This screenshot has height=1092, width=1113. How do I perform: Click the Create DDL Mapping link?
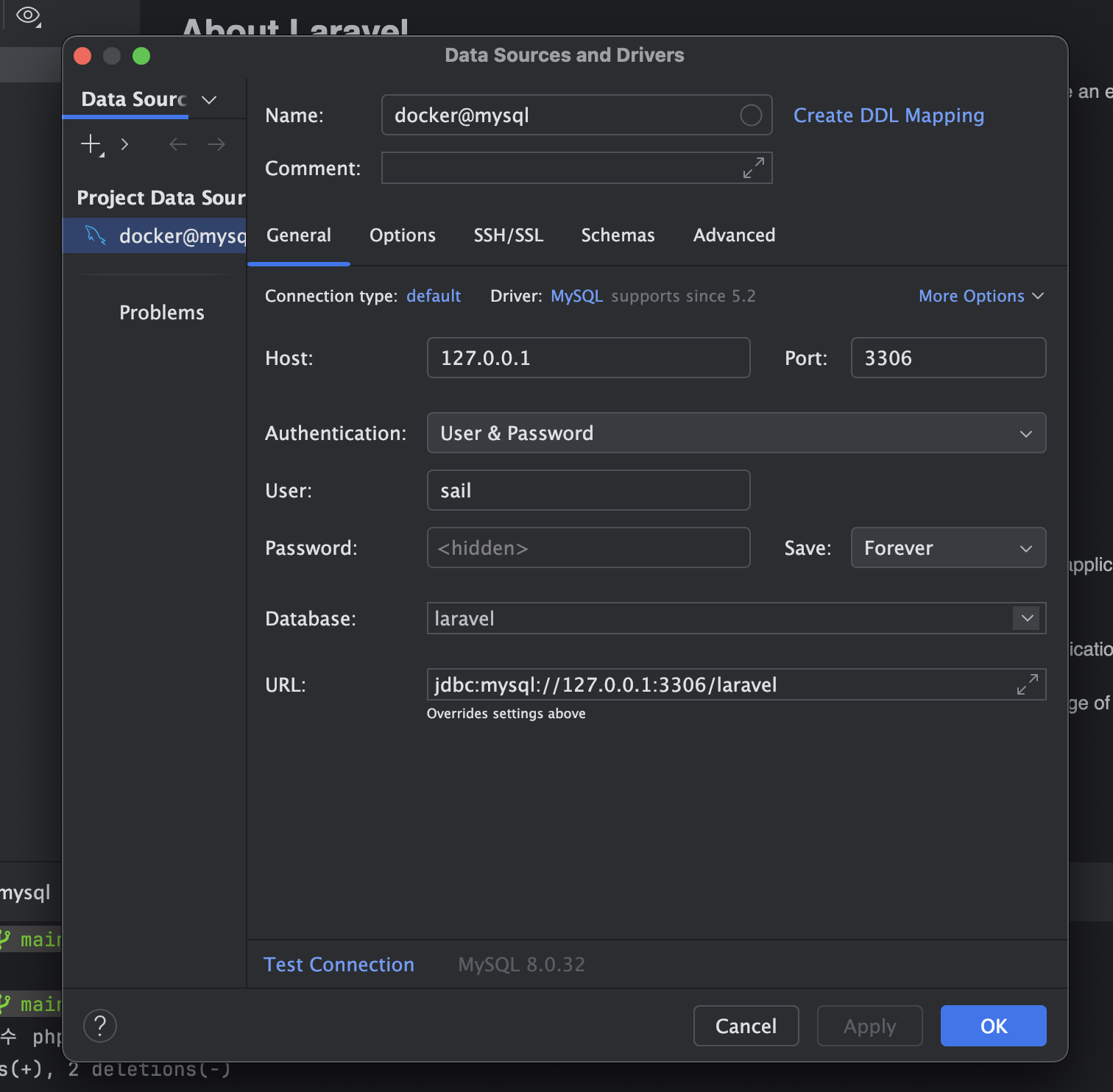coord(888,116)
